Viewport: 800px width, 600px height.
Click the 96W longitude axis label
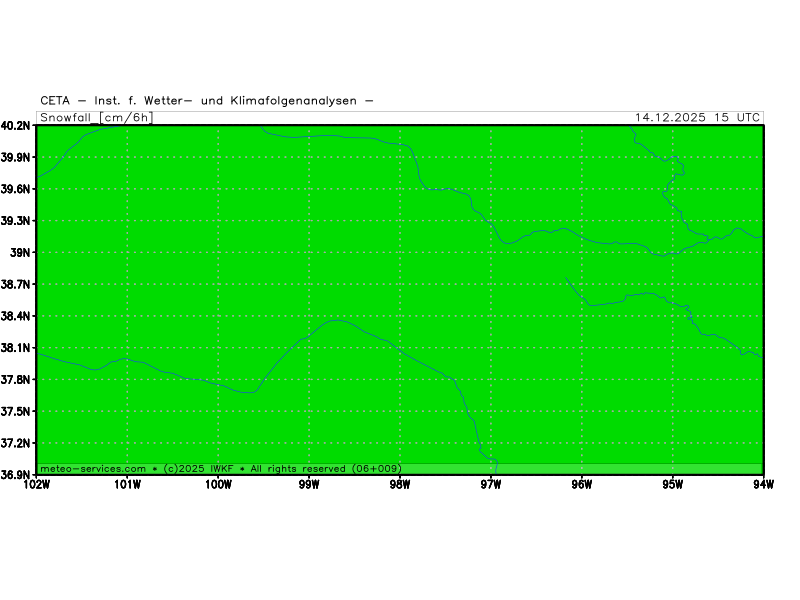[581, 486]
